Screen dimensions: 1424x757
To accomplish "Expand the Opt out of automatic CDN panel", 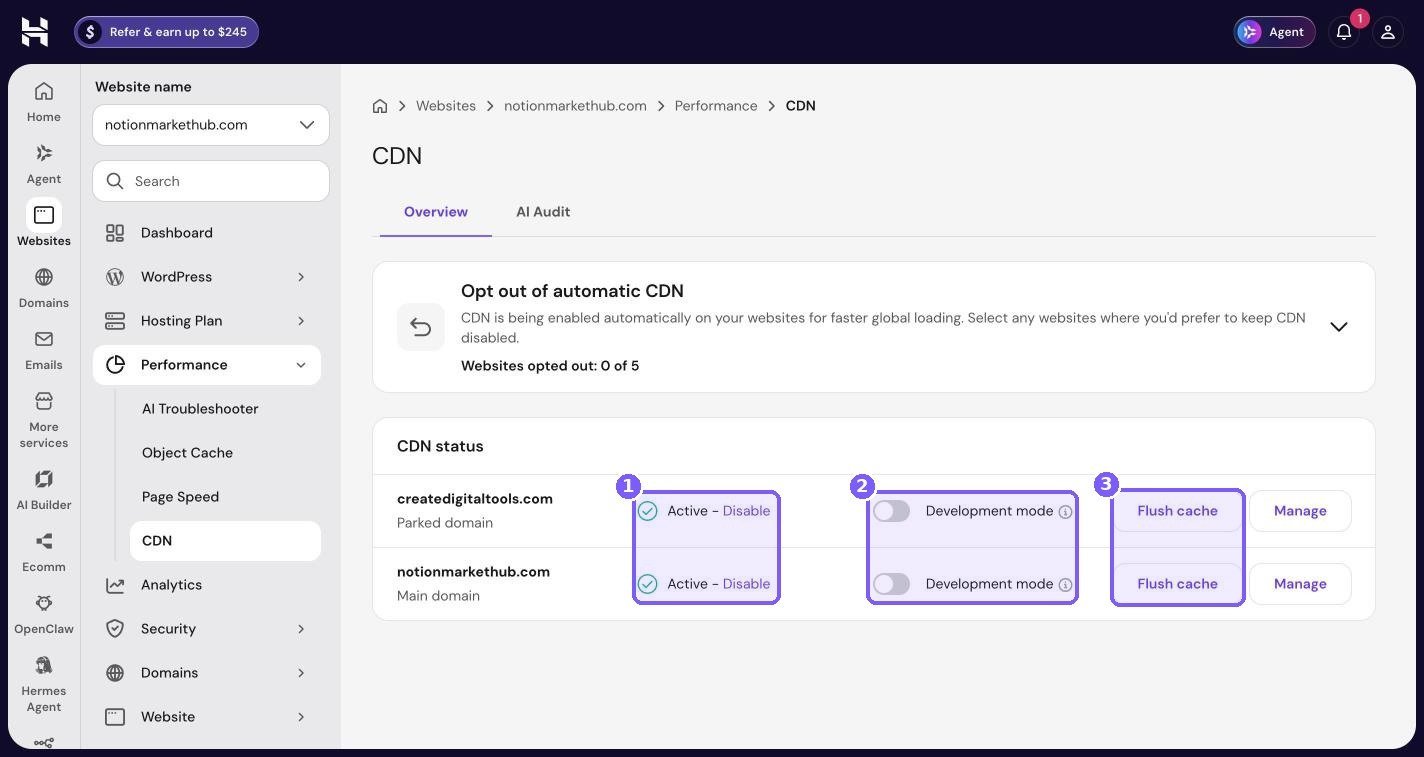I will 1339,327.
